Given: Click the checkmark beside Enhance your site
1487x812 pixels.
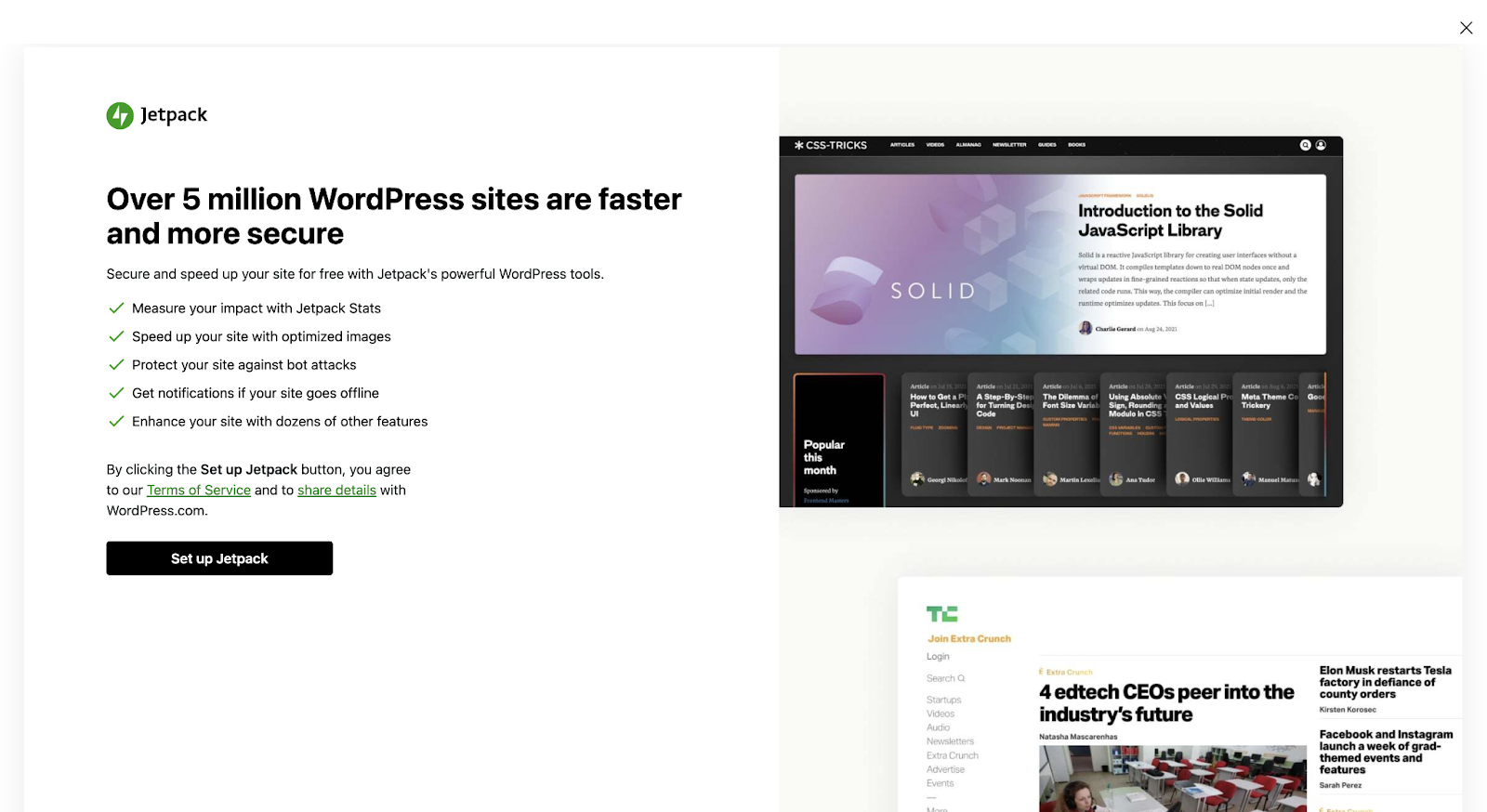Looking at the screenshot, I should coord(116,422).
